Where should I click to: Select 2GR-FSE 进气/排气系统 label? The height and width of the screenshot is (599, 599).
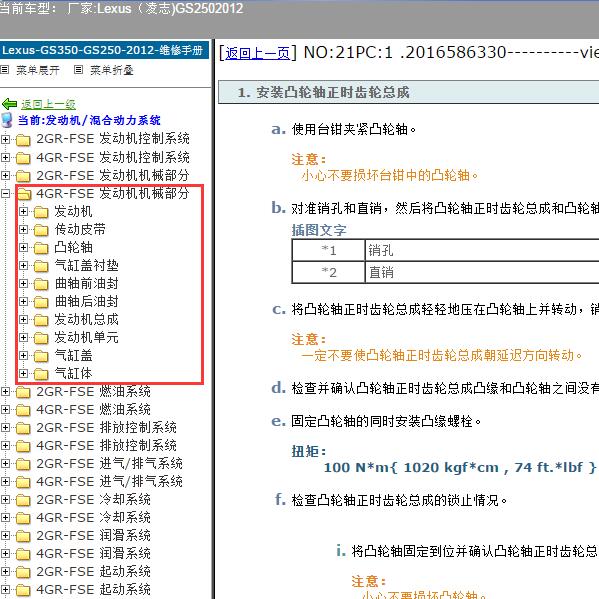click(x=109, y=463)
